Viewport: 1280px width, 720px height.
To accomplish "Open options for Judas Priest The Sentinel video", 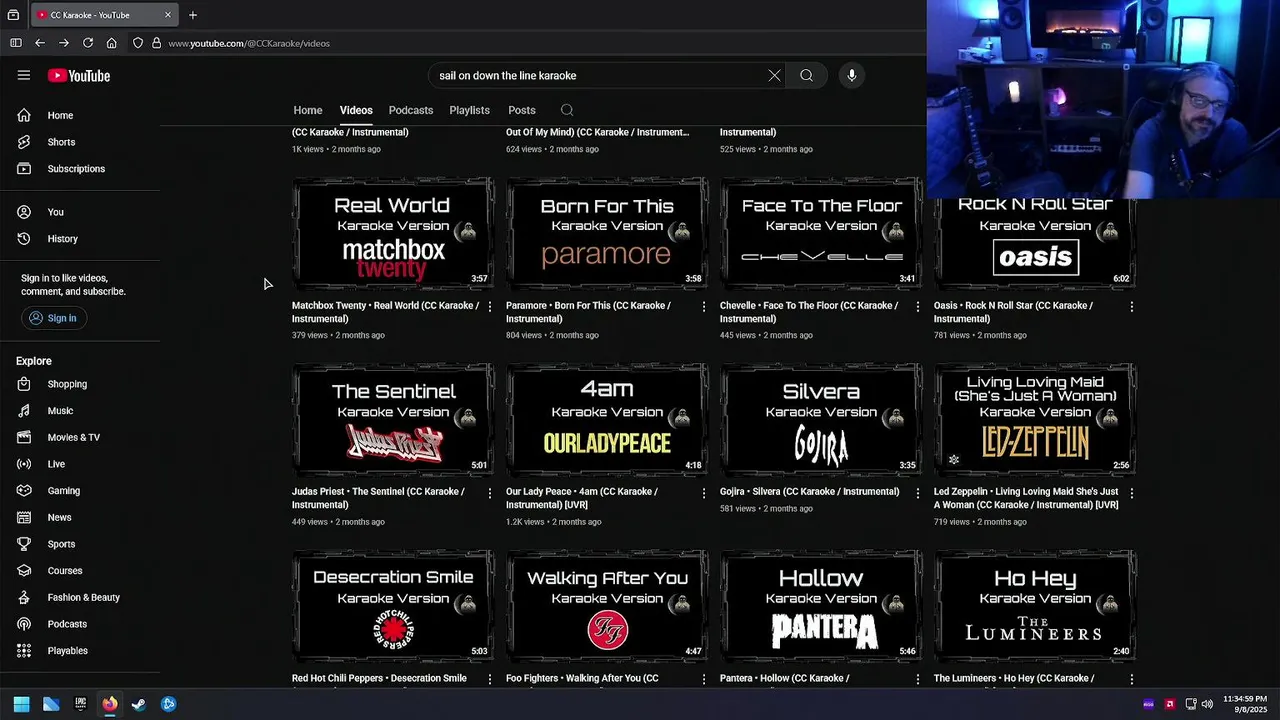I will (x=489, y=493).
